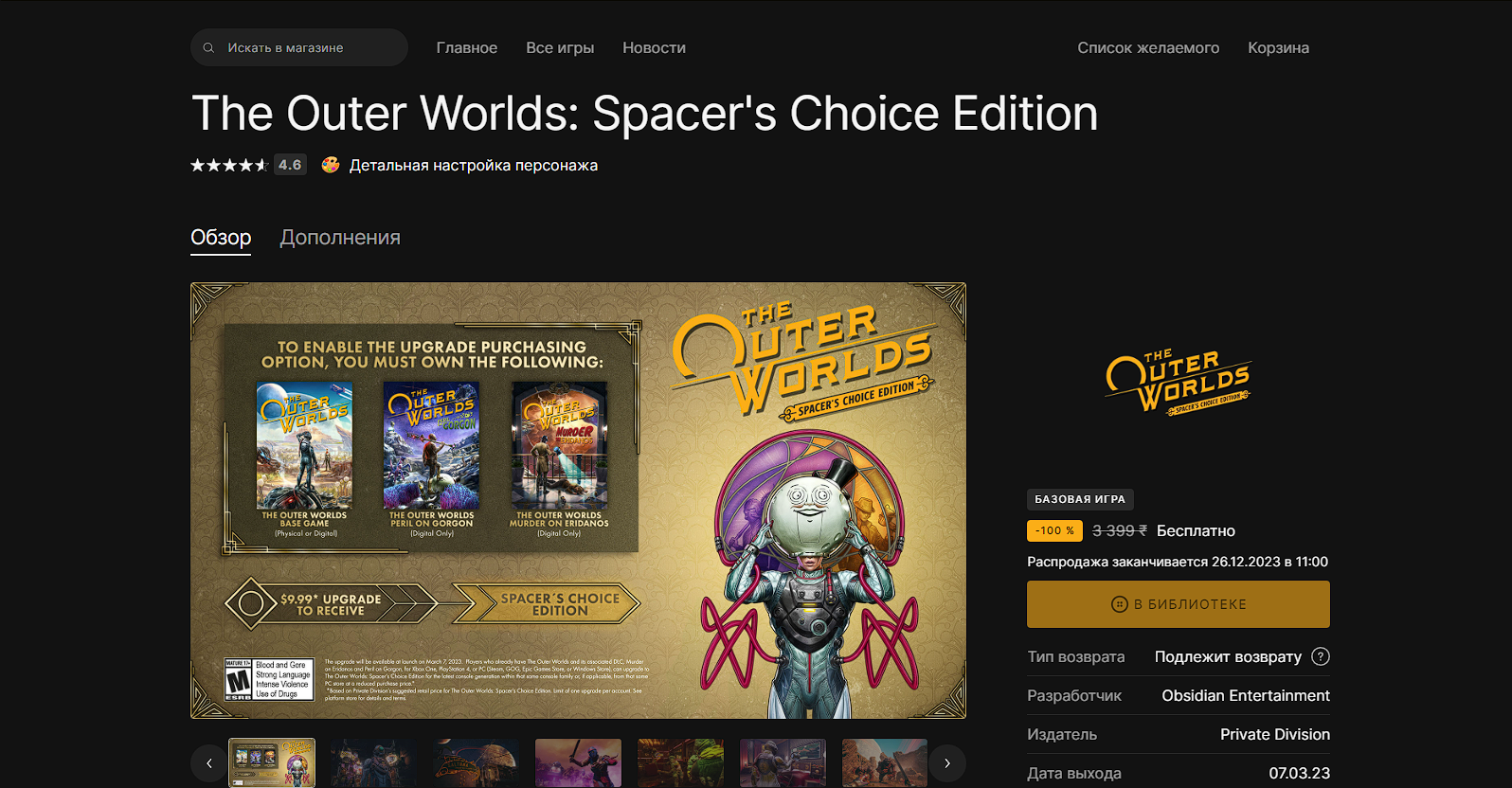Open Список желаемого link
Screen dimensions: 1512x788
tap(1148, 47)
